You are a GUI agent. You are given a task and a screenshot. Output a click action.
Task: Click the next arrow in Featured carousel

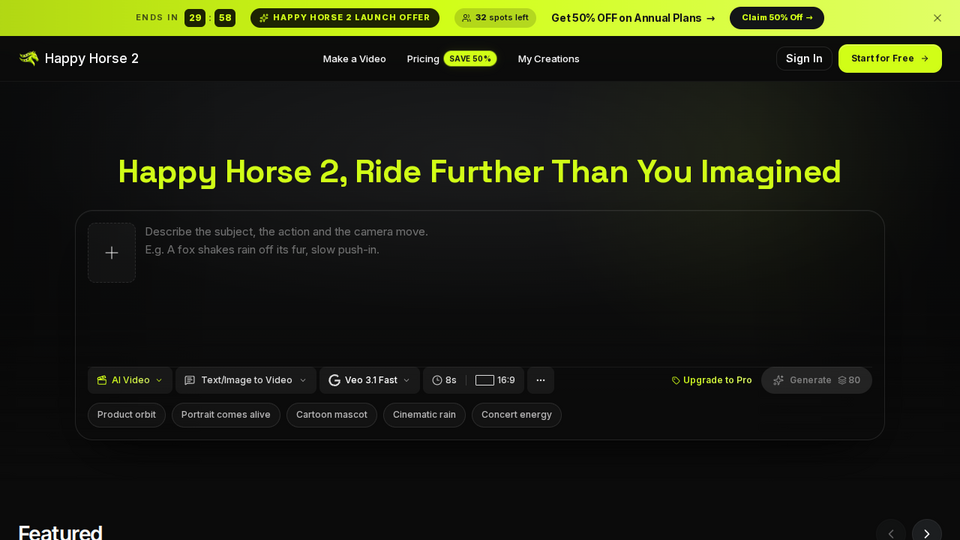point(926,533)
